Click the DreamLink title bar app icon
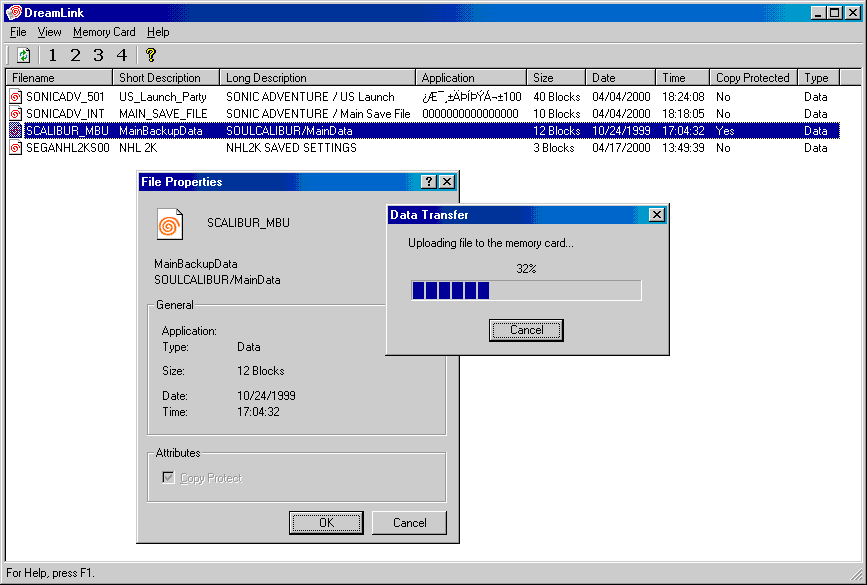Viewport: 867px width, 585px height. point(13,12)
